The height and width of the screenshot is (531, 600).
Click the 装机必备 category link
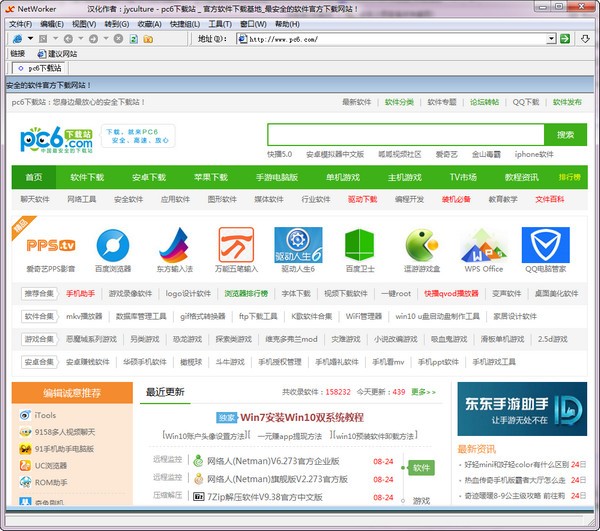[456, 199]
